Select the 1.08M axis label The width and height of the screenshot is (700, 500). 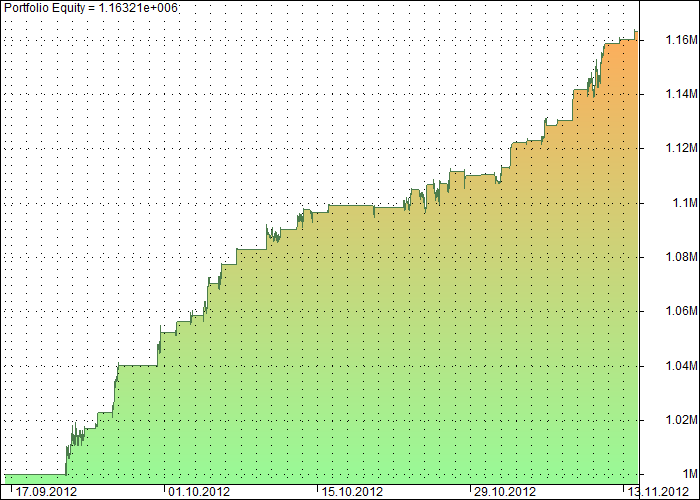tap(681, 257)
